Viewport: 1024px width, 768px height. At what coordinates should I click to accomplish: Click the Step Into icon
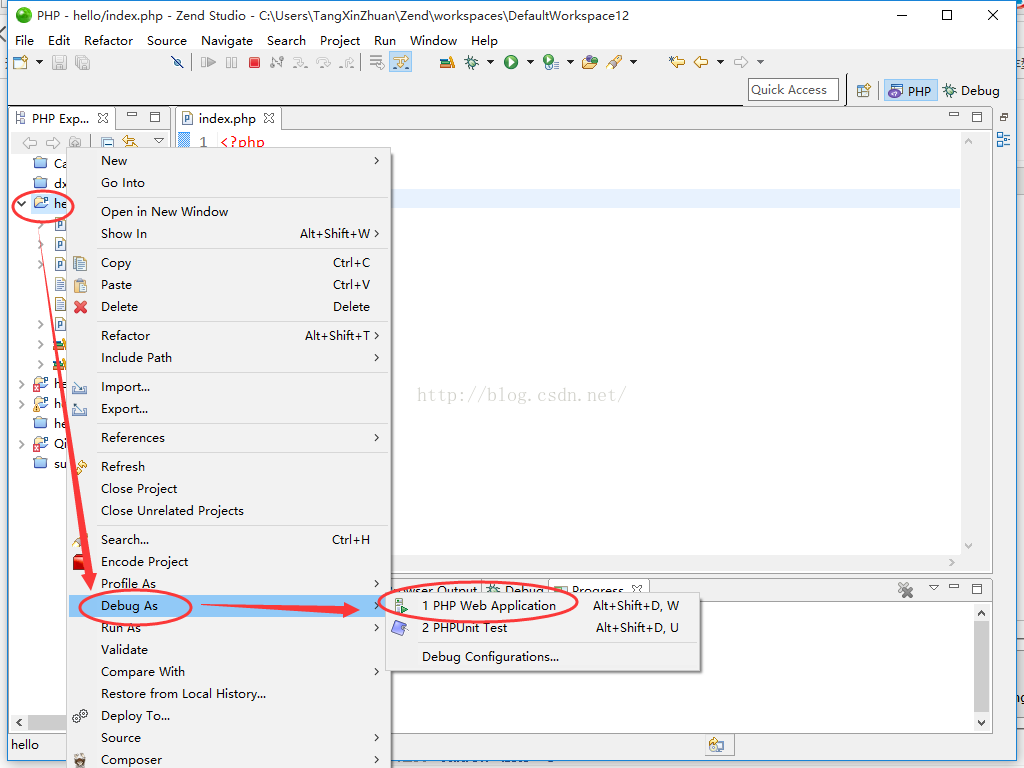tap(300, 63)
